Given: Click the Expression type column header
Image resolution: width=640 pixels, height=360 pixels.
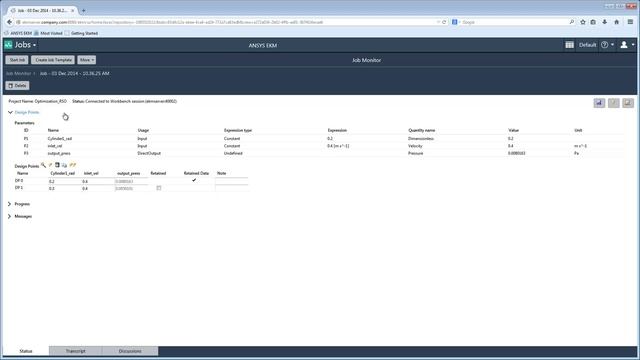Looking at the screenshot, I should point(238,130).
